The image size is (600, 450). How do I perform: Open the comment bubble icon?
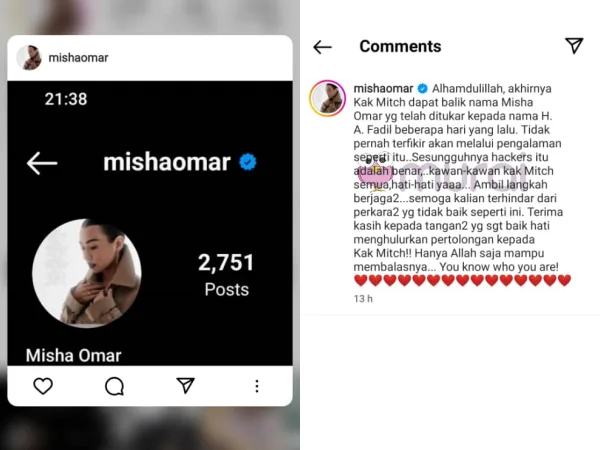click(114, 386)
